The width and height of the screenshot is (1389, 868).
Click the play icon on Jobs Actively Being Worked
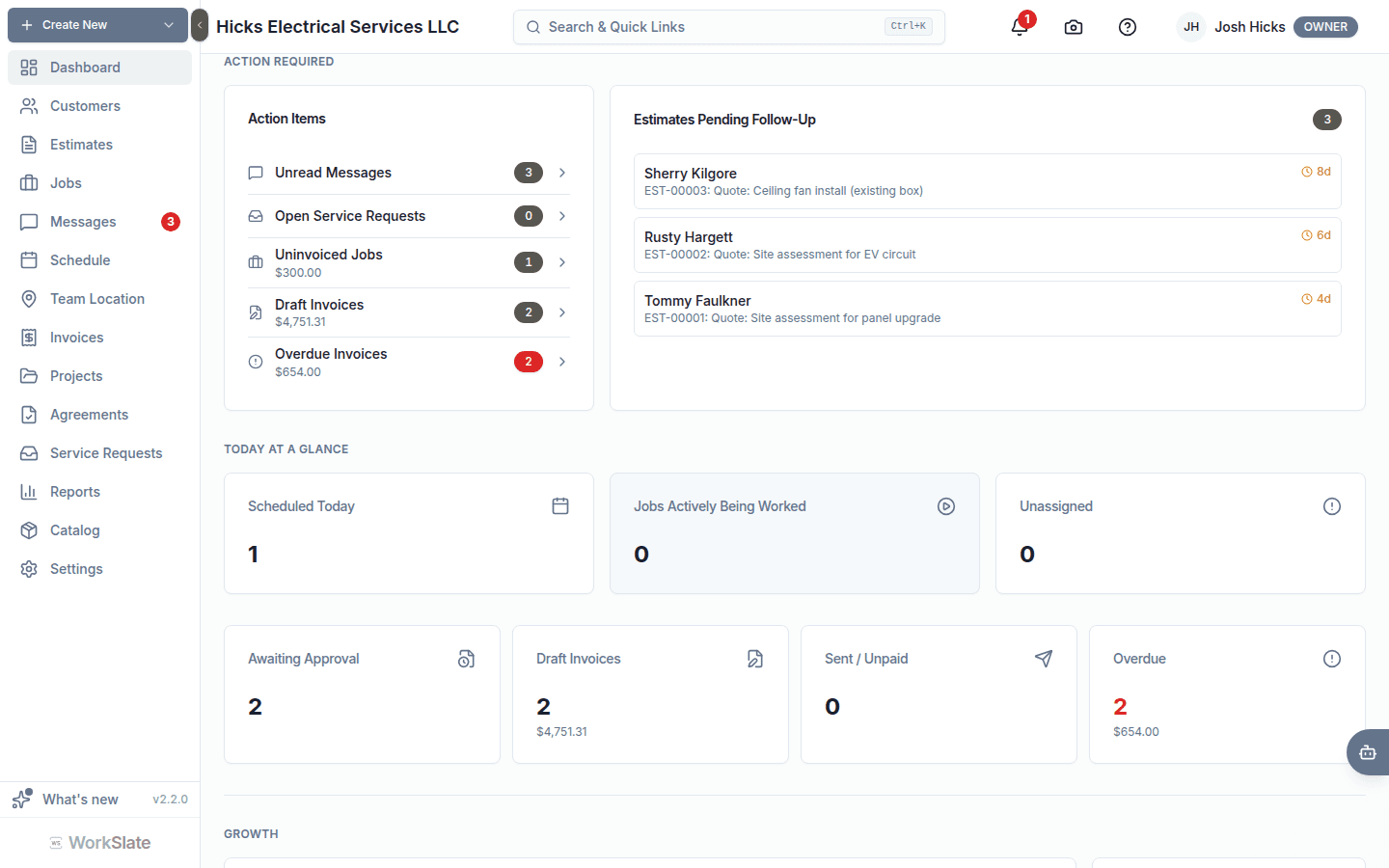(x=946, y=506)
